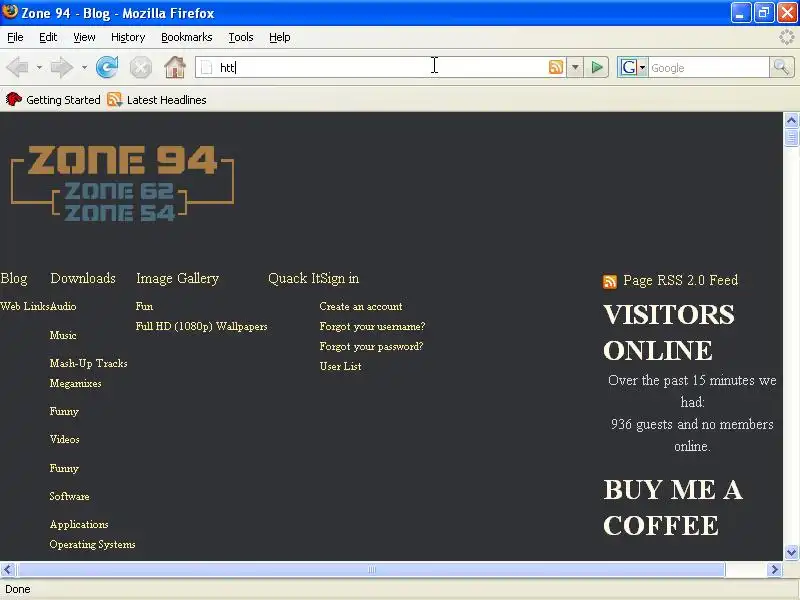Open the Image Gallery link
The width and height of the screenshot is (800, 600).
tap(178, 279)
